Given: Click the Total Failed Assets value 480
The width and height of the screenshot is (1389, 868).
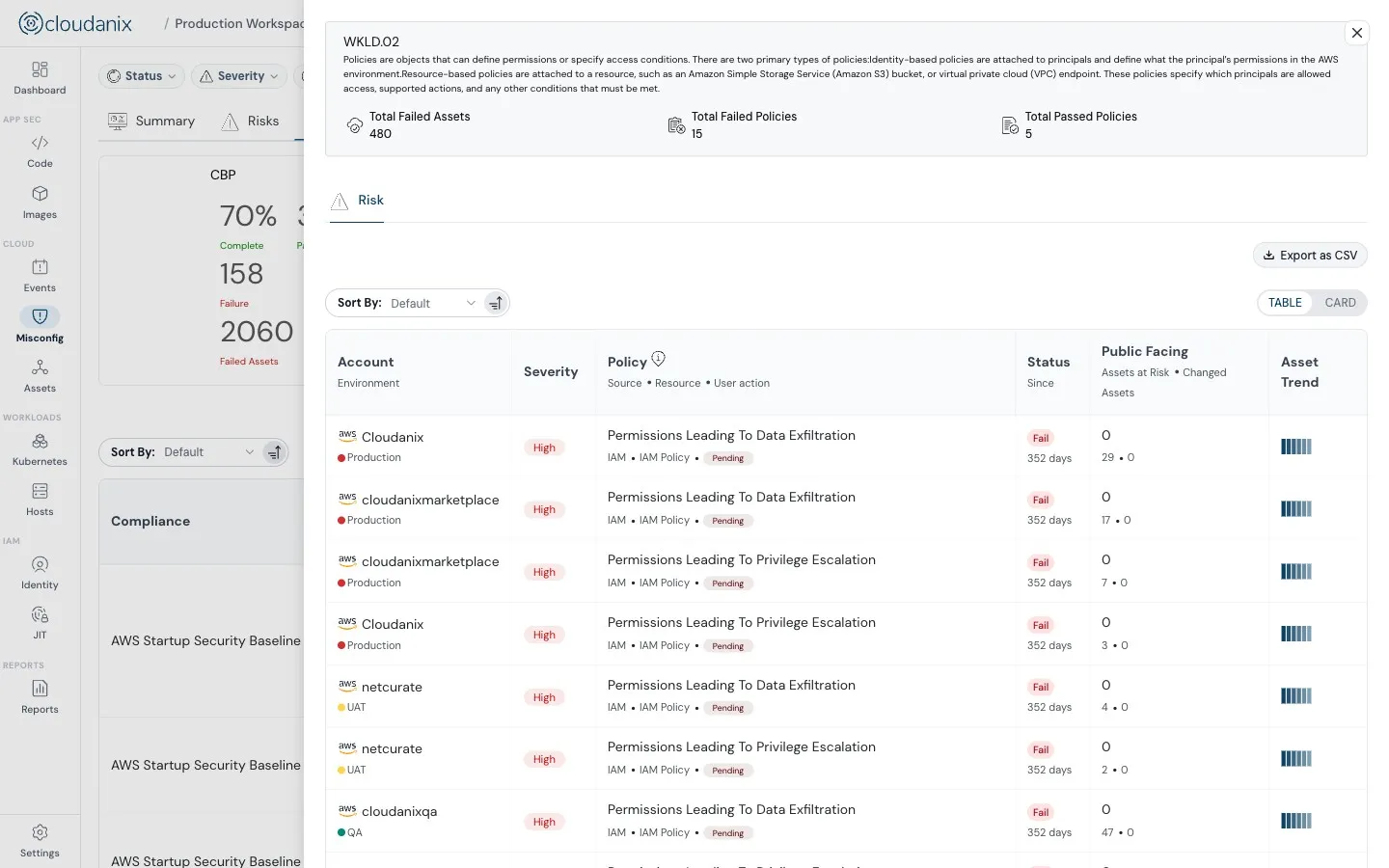Looking at the screenshot, I should tap(380, 134).
